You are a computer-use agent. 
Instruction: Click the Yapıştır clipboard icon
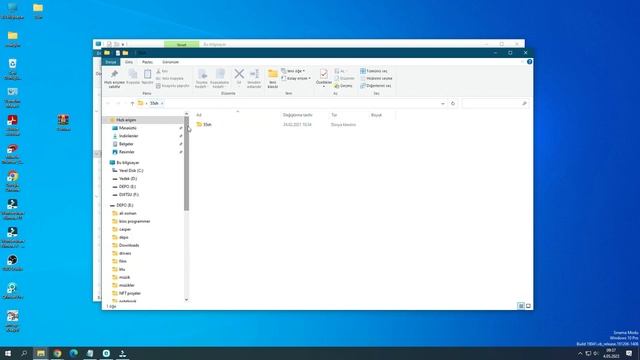click(x=147, y=74)
